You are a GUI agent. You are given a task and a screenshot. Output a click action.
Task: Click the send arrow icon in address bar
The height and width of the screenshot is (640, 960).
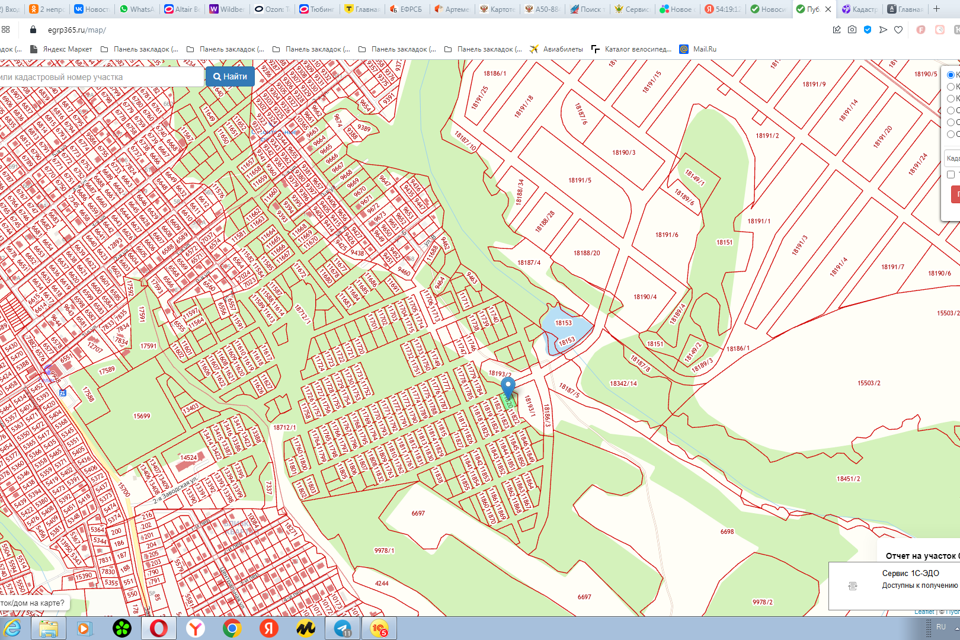coord(882,30)
